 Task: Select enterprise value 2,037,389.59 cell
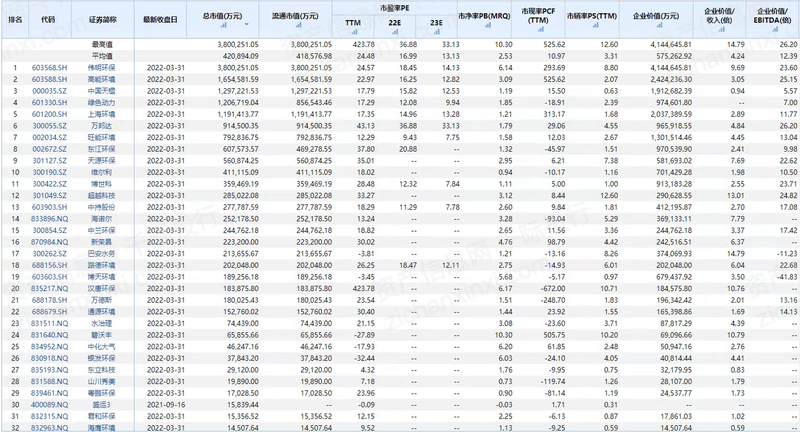pyautogui.click(x=671, y=114)
